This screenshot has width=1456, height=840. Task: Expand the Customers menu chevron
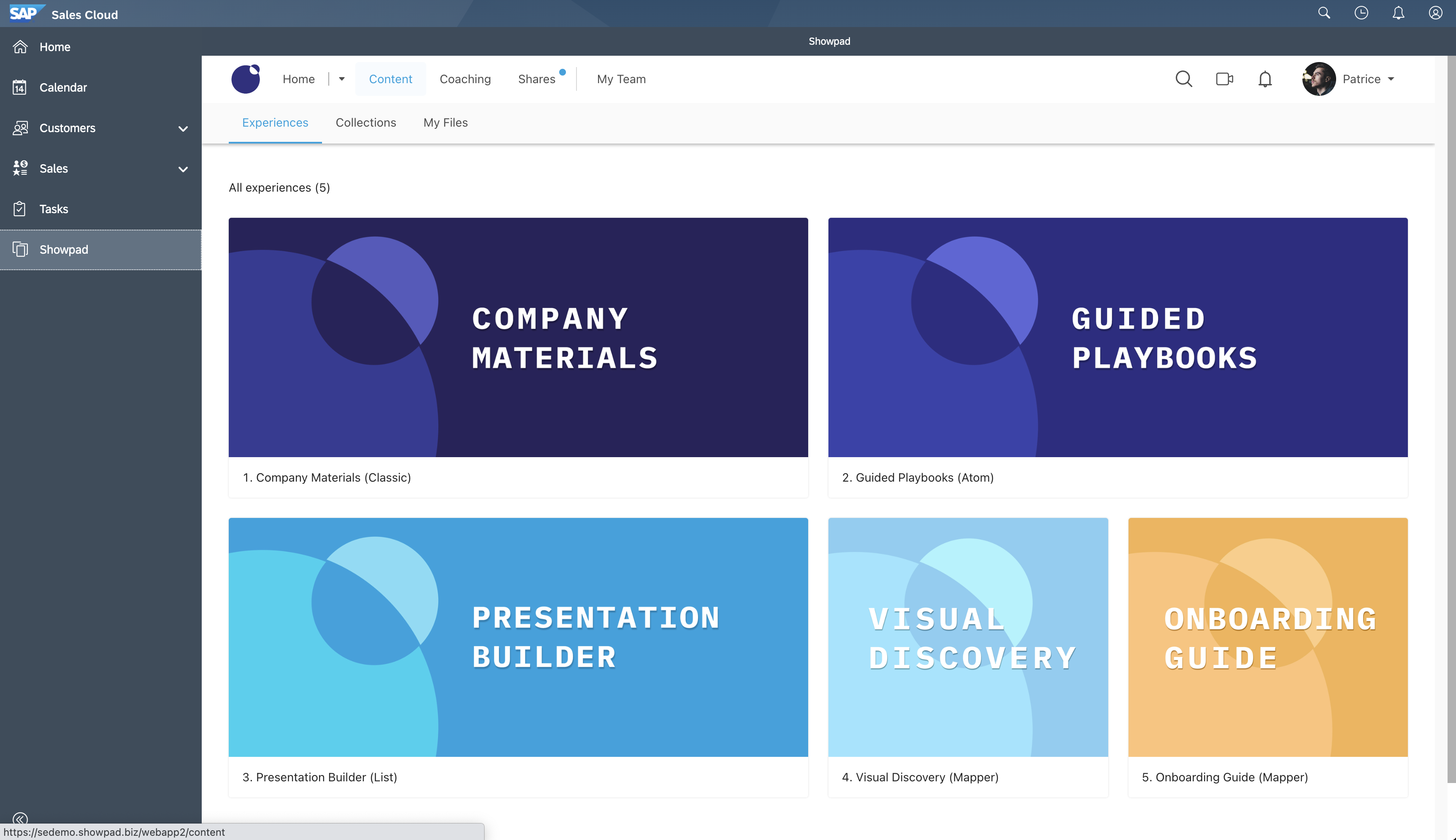click(183, 129)
